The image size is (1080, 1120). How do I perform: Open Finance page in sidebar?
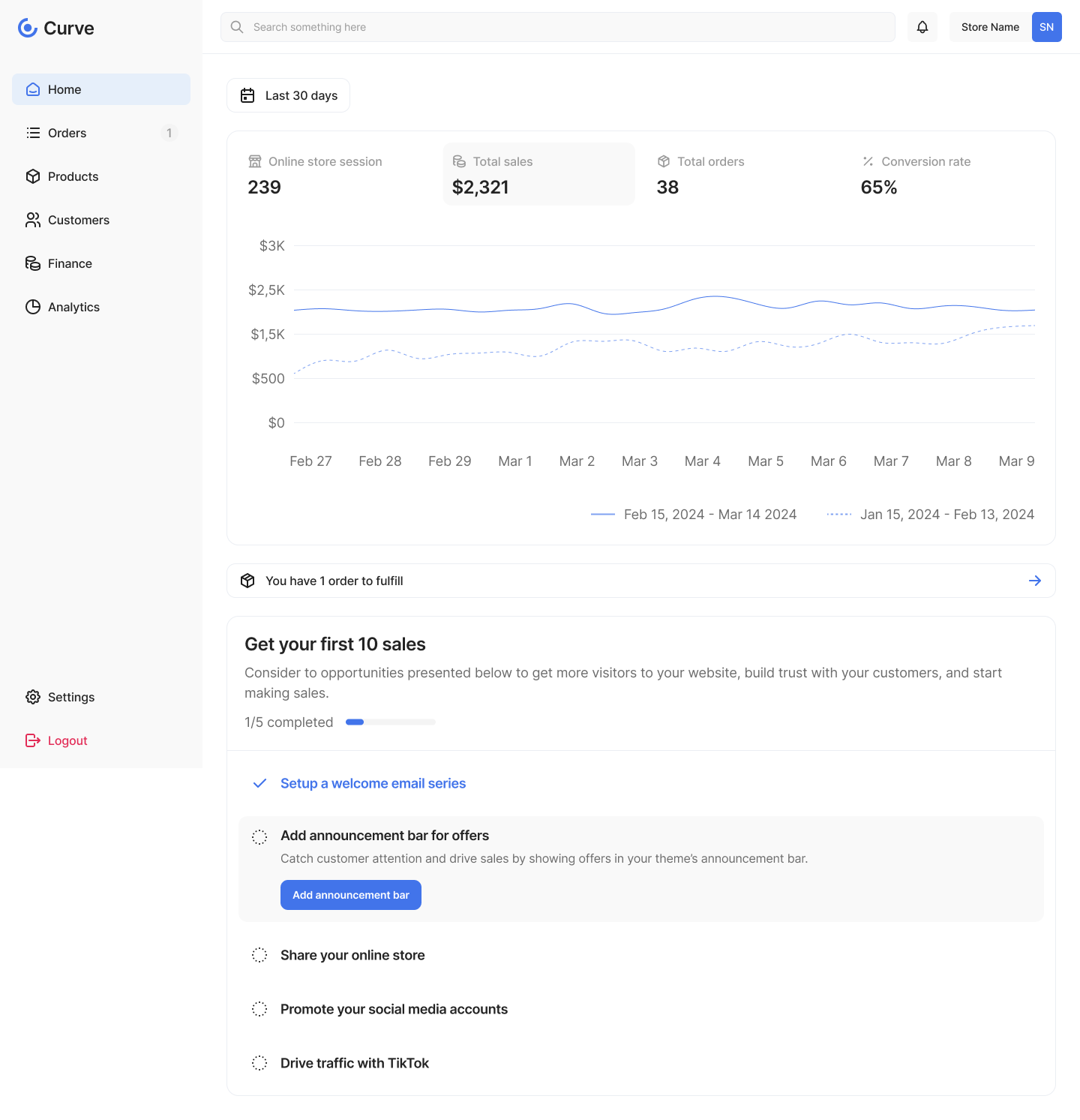click(x=101, y=263)
